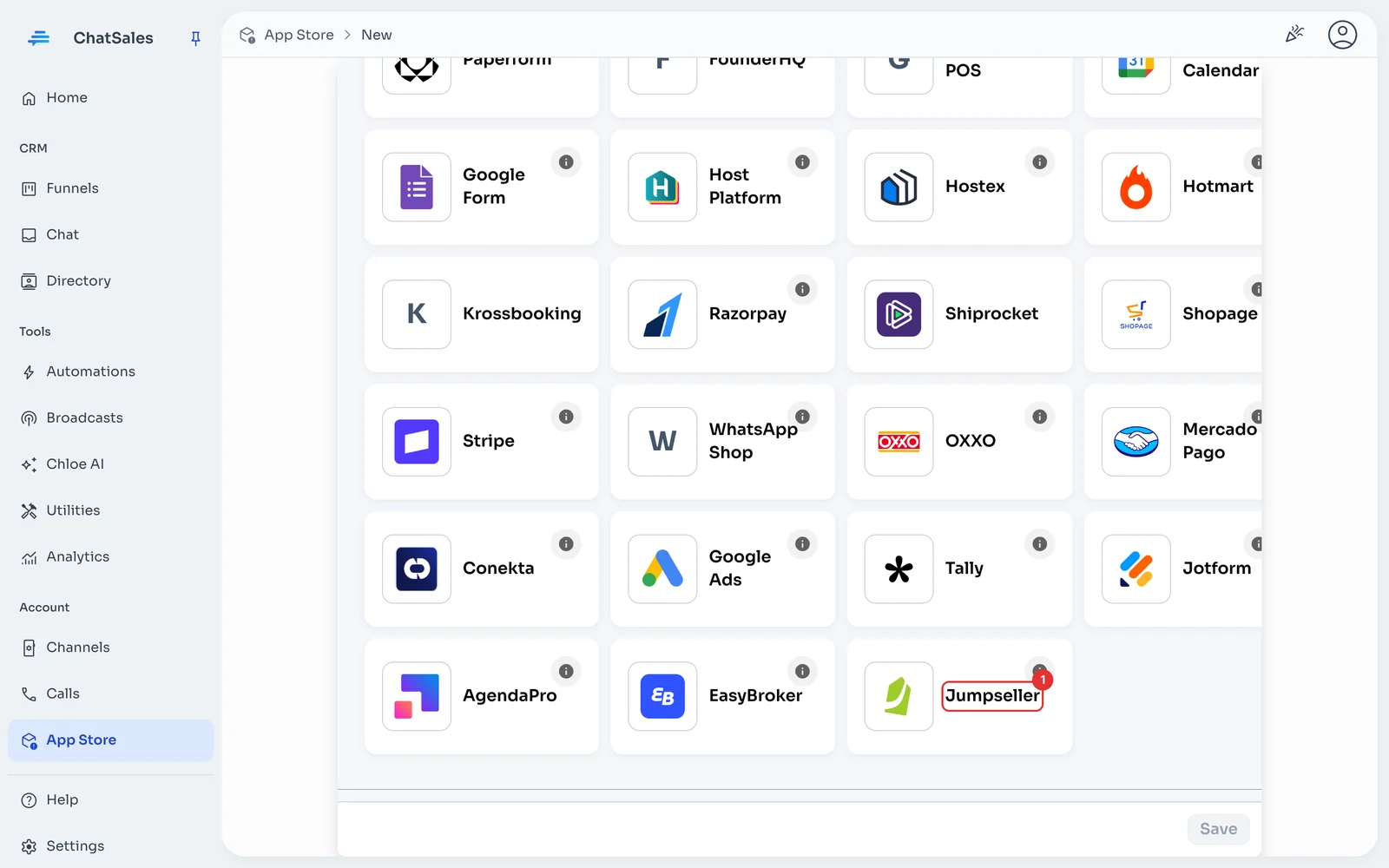Open the user profile avatar
1389x868 pixels.
[1342, 35]
